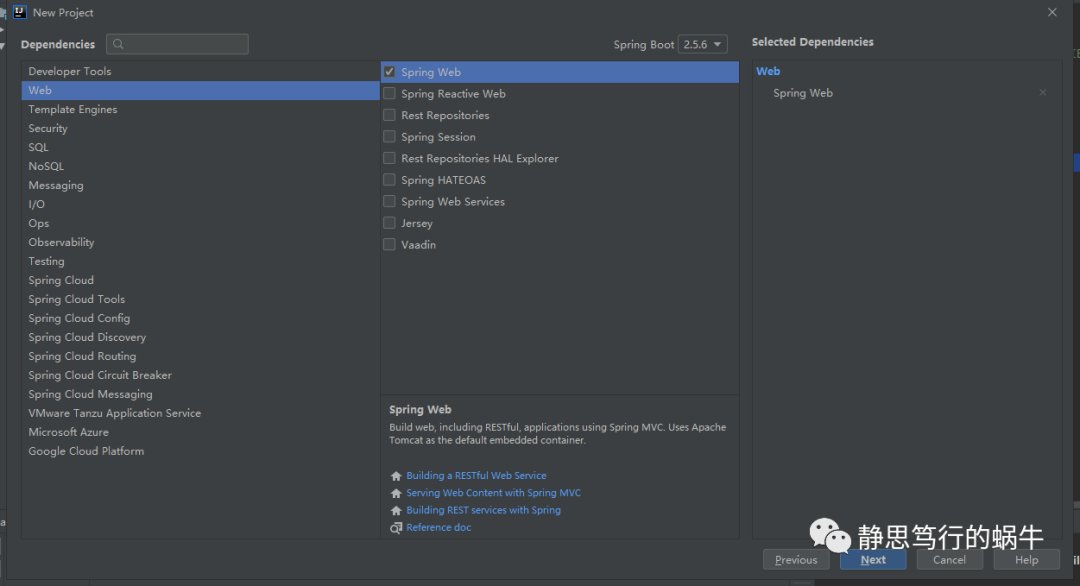Choose the NoSQL category
This screenshot has height=586, width=1080.
[x=200, y=166]
